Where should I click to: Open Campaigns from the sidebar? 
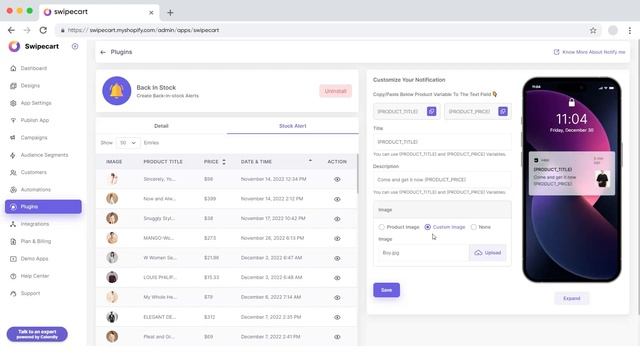tap(29, 138)
